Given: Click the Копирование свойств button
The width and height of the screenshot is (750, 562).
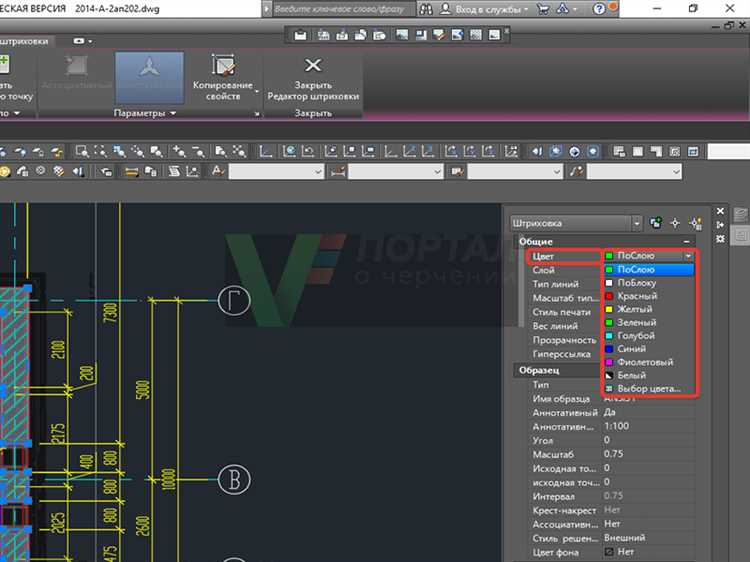Looking at the screenshot, I should click(223, 79).
